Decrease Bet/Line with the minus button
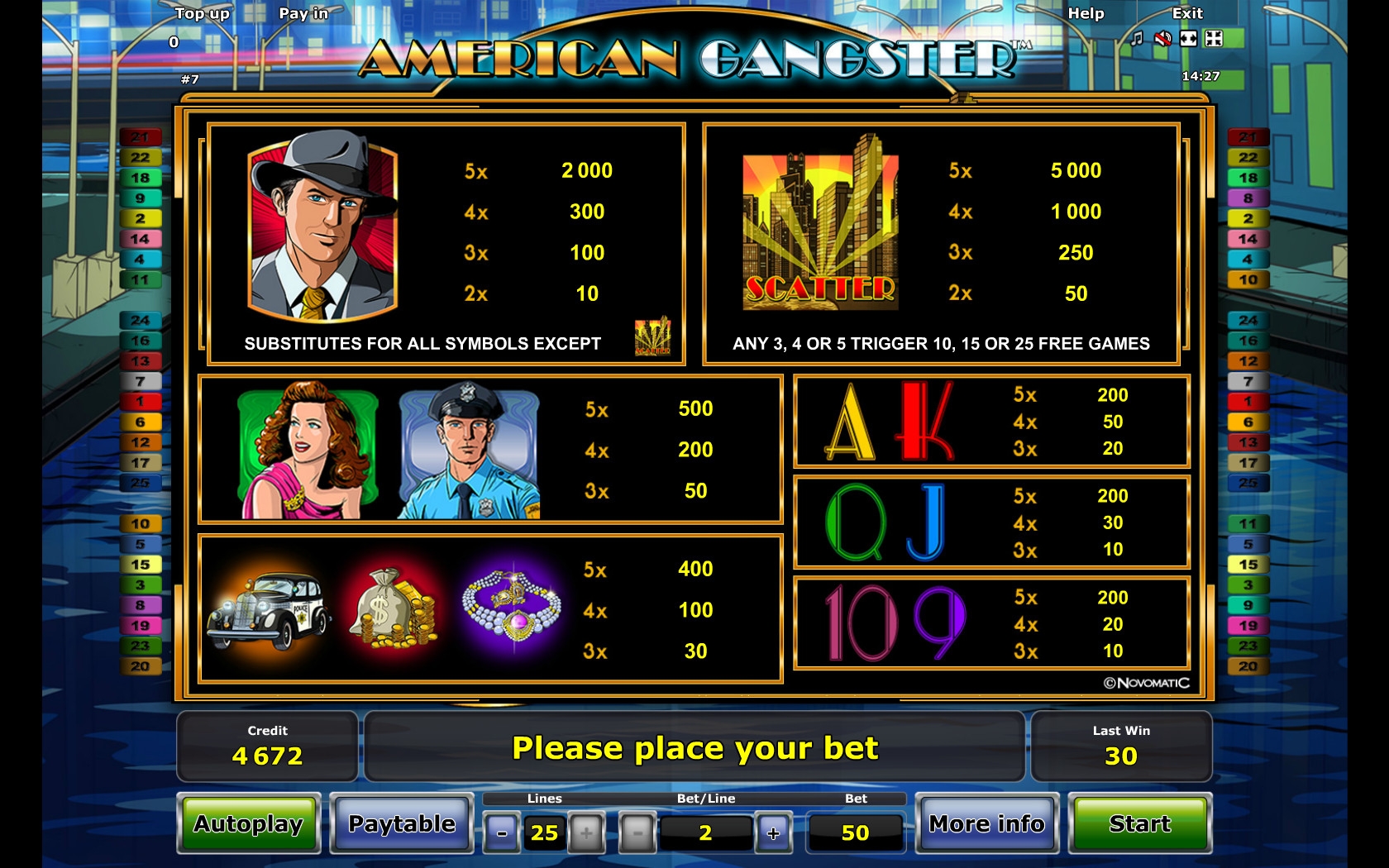1389x868 pixels. 637,832
